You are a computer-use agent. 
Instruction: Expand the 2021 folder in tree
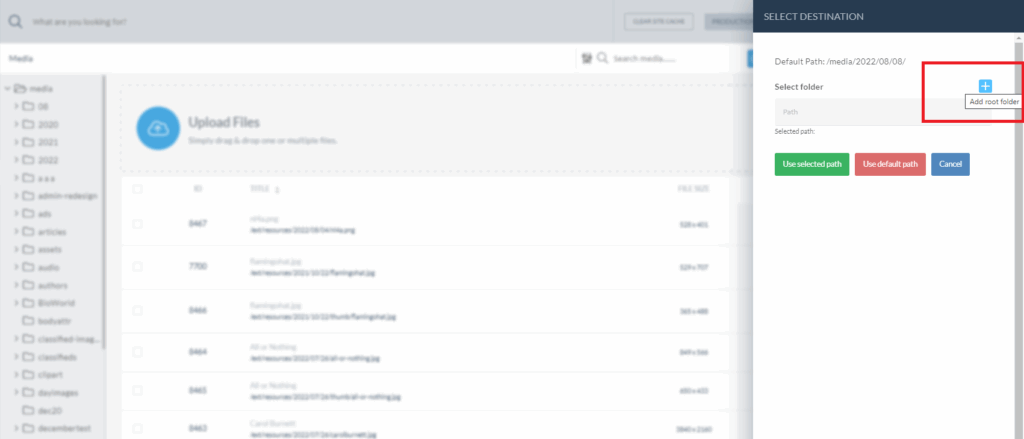tap(16, 142)
